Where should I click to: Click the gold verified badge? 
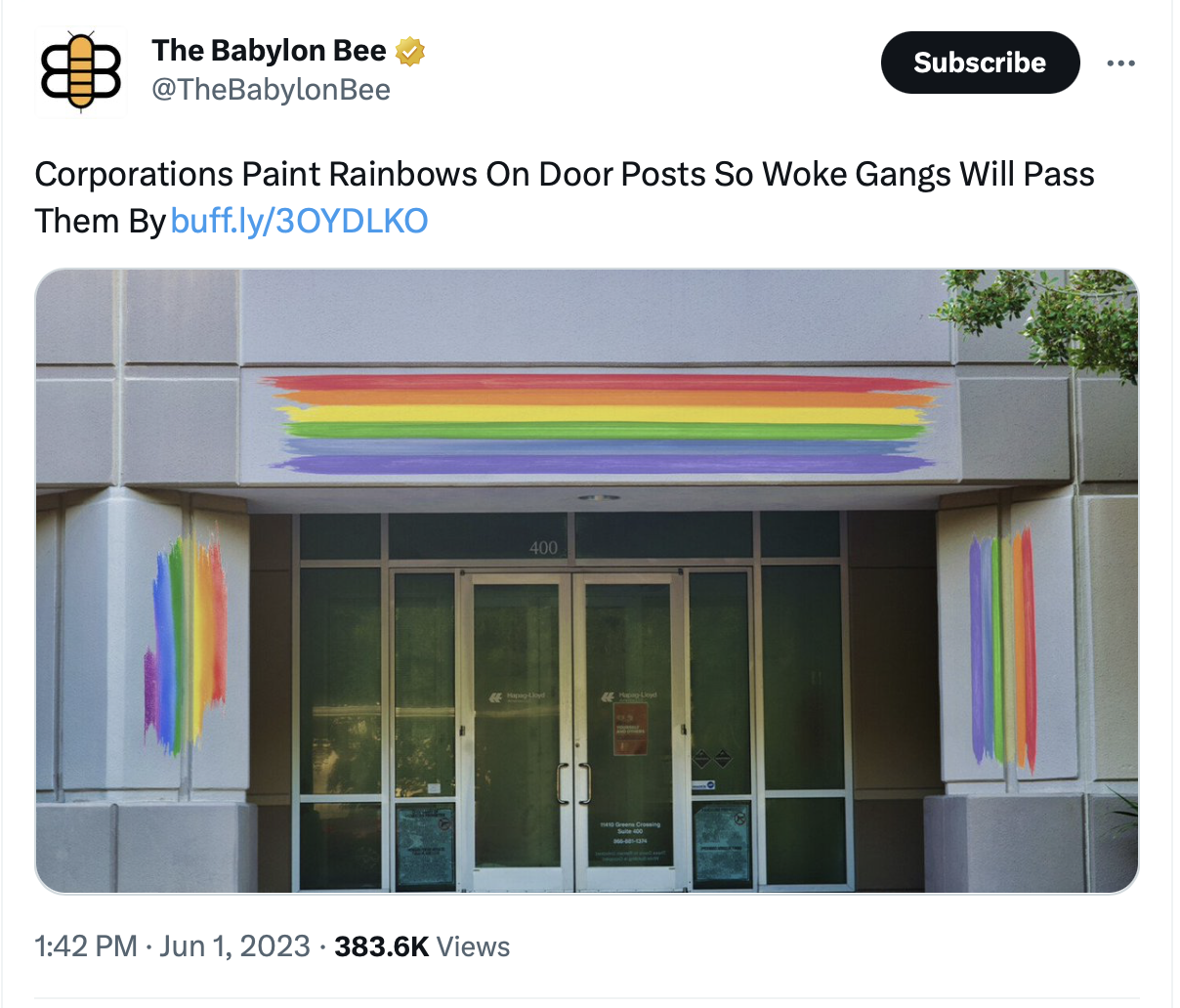click(410, 51)
